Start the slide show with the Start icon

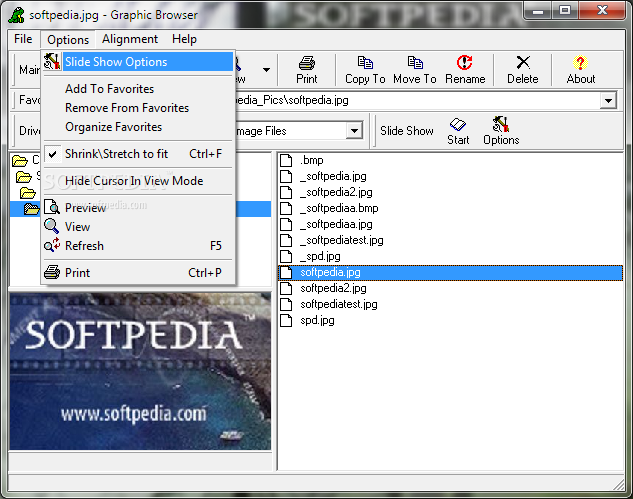[458, 124]
